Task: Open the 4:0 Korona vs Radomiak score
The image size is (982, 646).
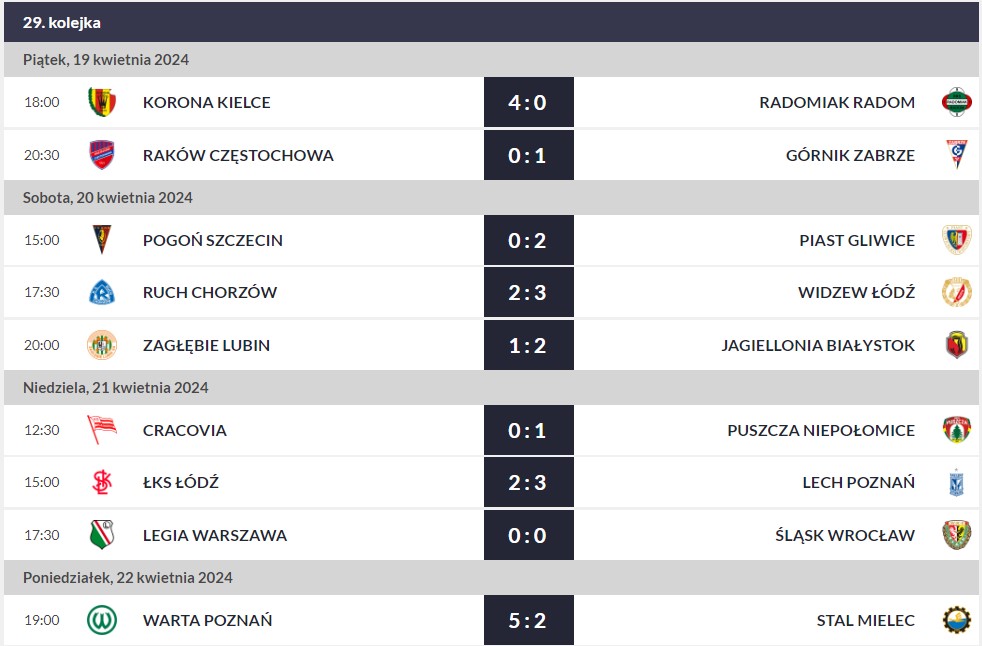Action: 528,102
